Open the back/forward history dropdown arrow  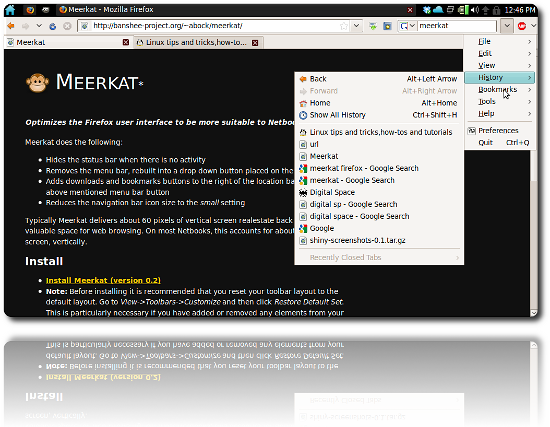(x=39, y=26)
